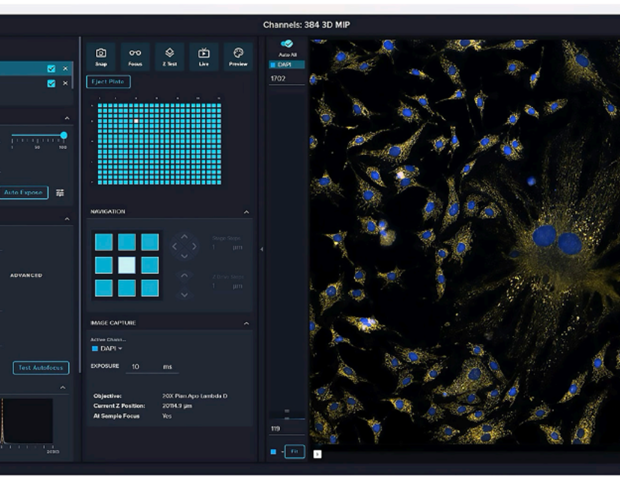The width and height of the screenshot is (620, 480).
Task: Collapse the side panel with left triangle
Action: pyautogui.click(x=262, y=249)
